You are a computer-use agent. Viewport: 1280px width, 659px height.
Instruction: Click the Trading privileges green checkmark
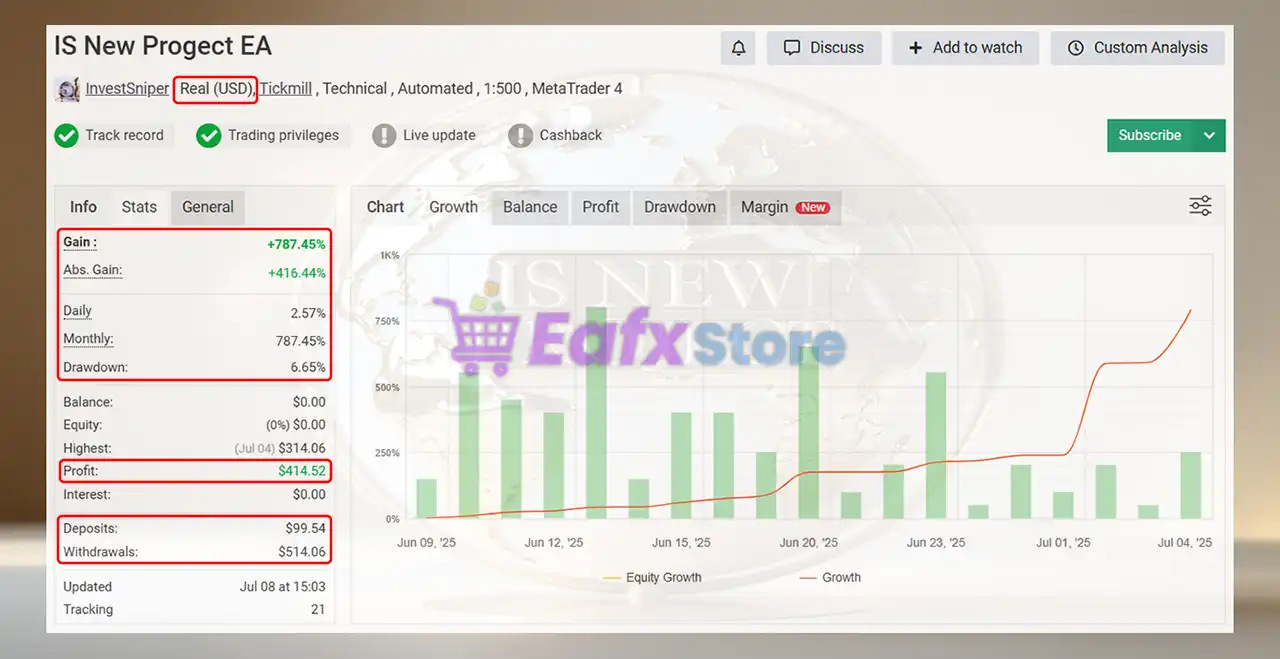pos(208,135)
